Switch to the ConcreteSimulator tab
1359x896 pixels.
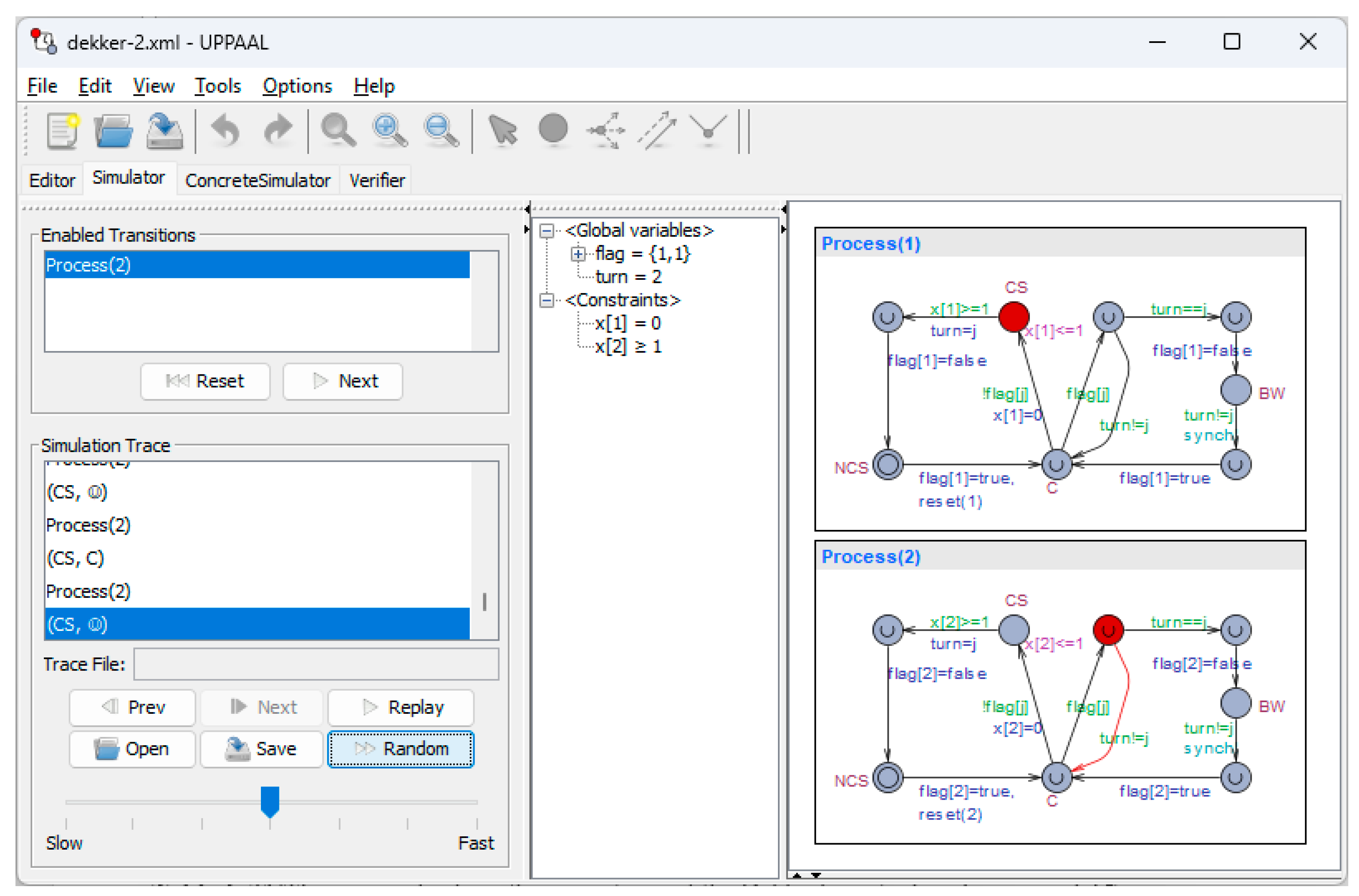[x=257, y=180]
